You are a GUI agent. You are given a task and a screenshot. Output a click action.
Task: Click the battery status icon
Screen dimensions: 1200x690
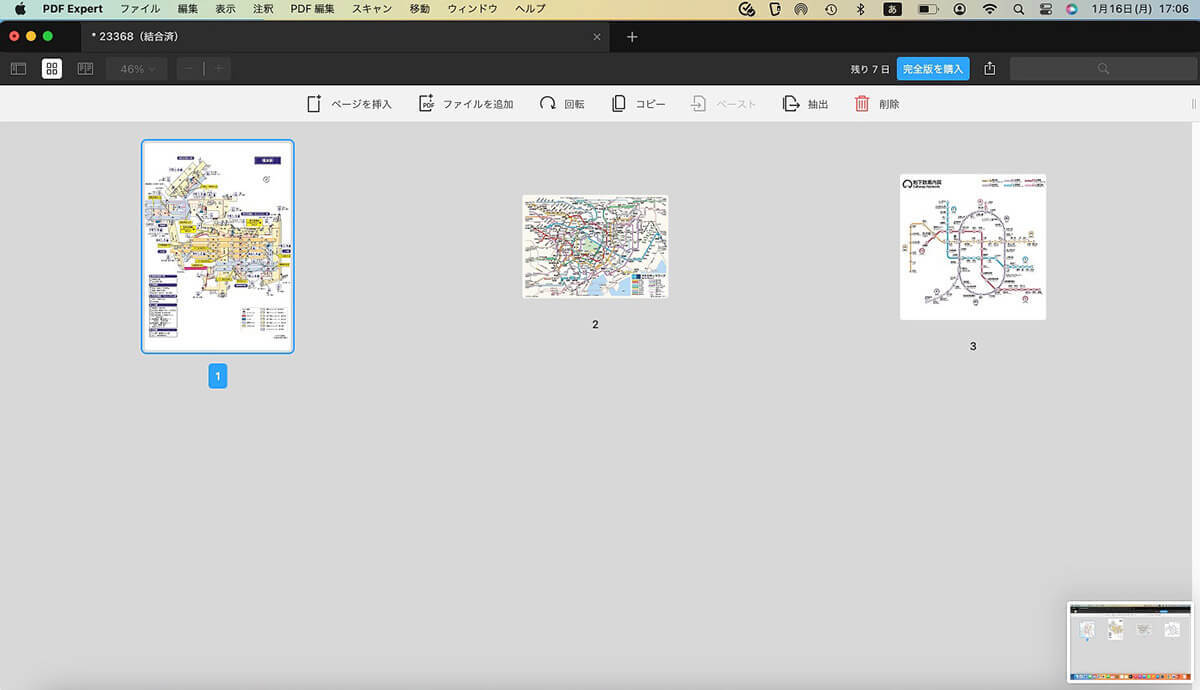928,9
